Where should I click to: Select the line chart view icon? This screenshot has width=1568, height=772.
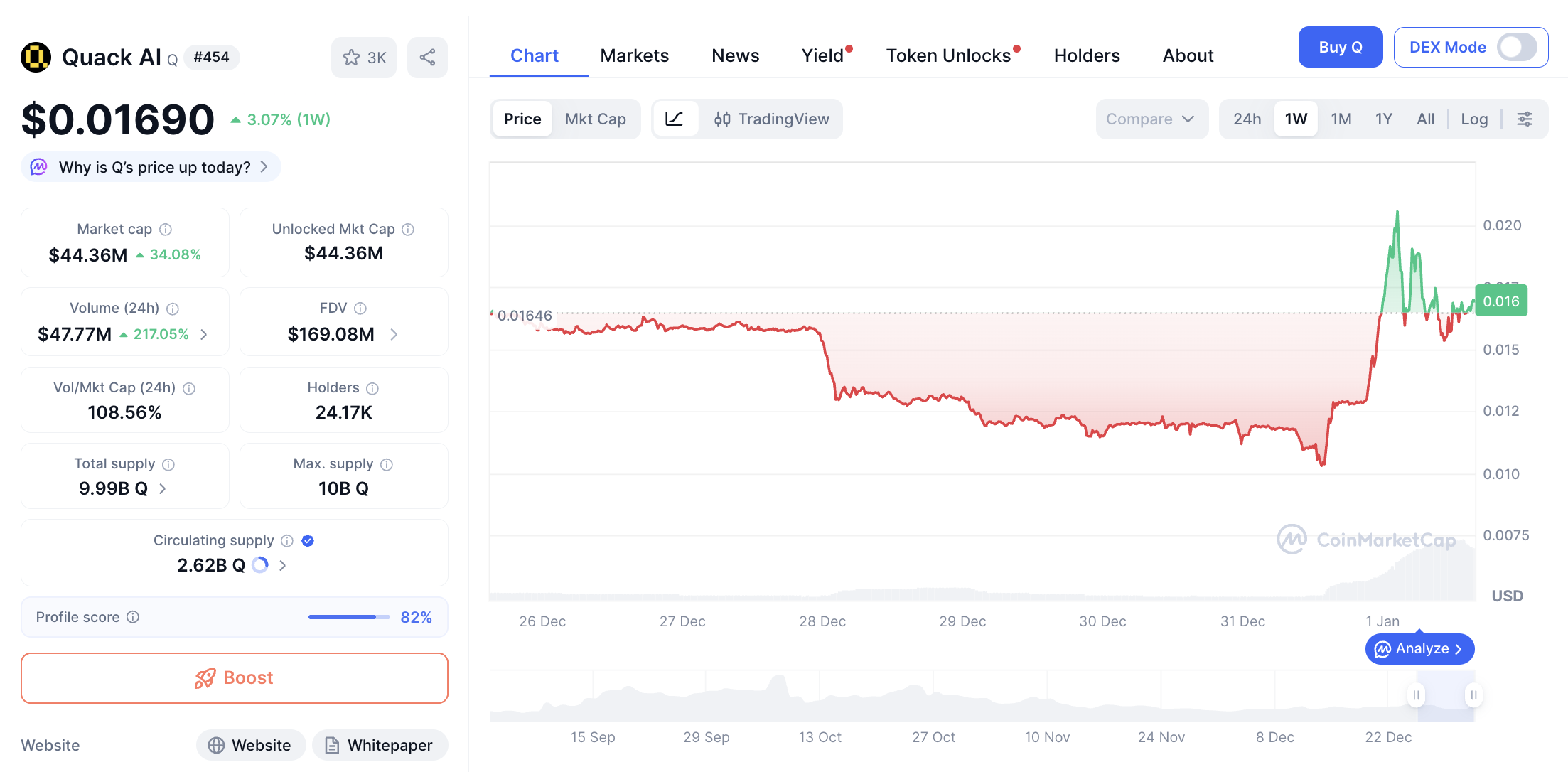pos(675,119)
